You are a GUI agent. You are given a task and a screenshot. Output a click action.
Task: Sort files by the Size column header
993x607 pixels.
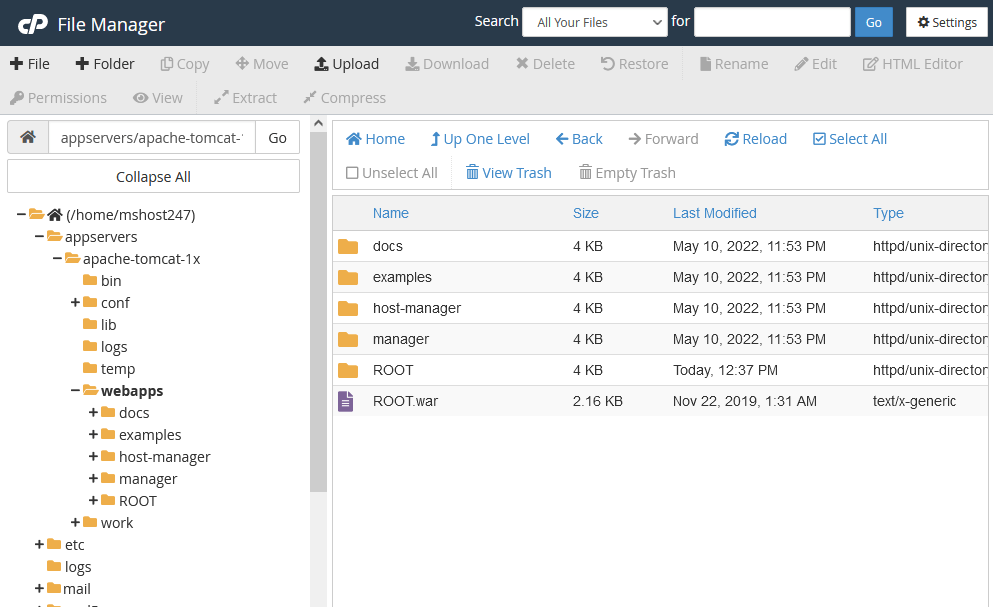[x=585, y=213]
